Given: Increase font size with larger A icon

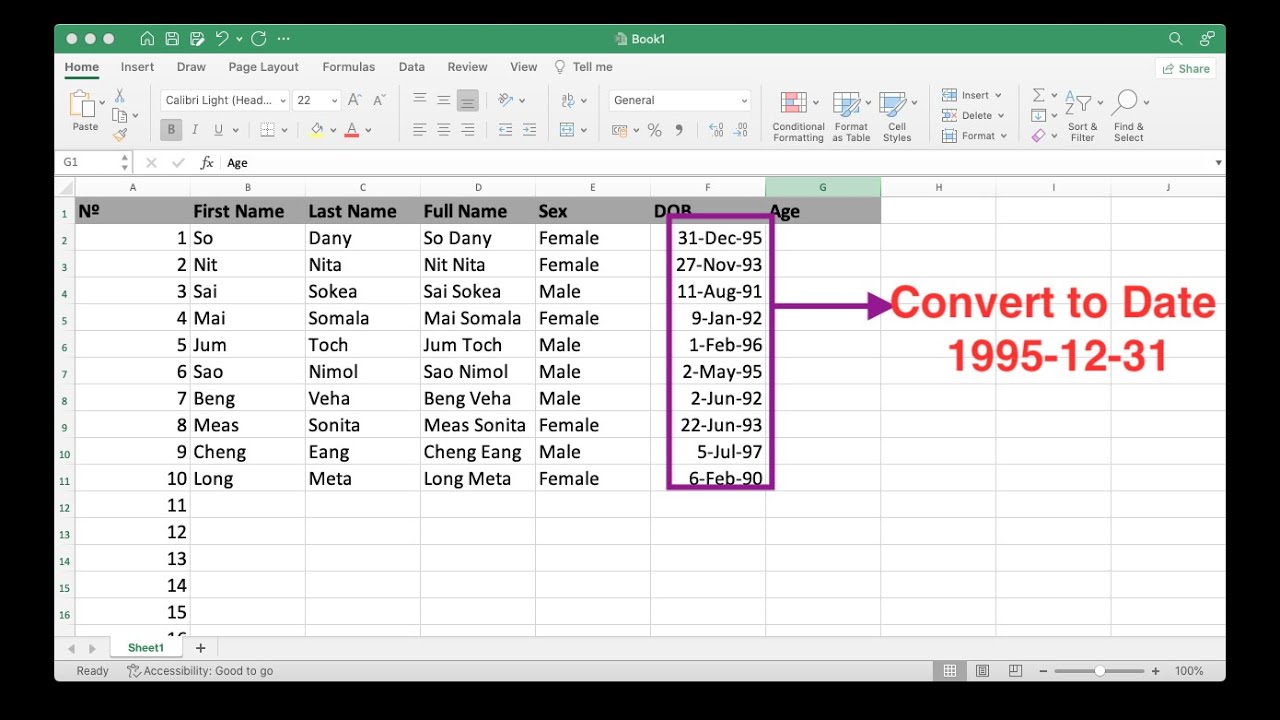Looking at the screenshot, I should pos(355,100).
